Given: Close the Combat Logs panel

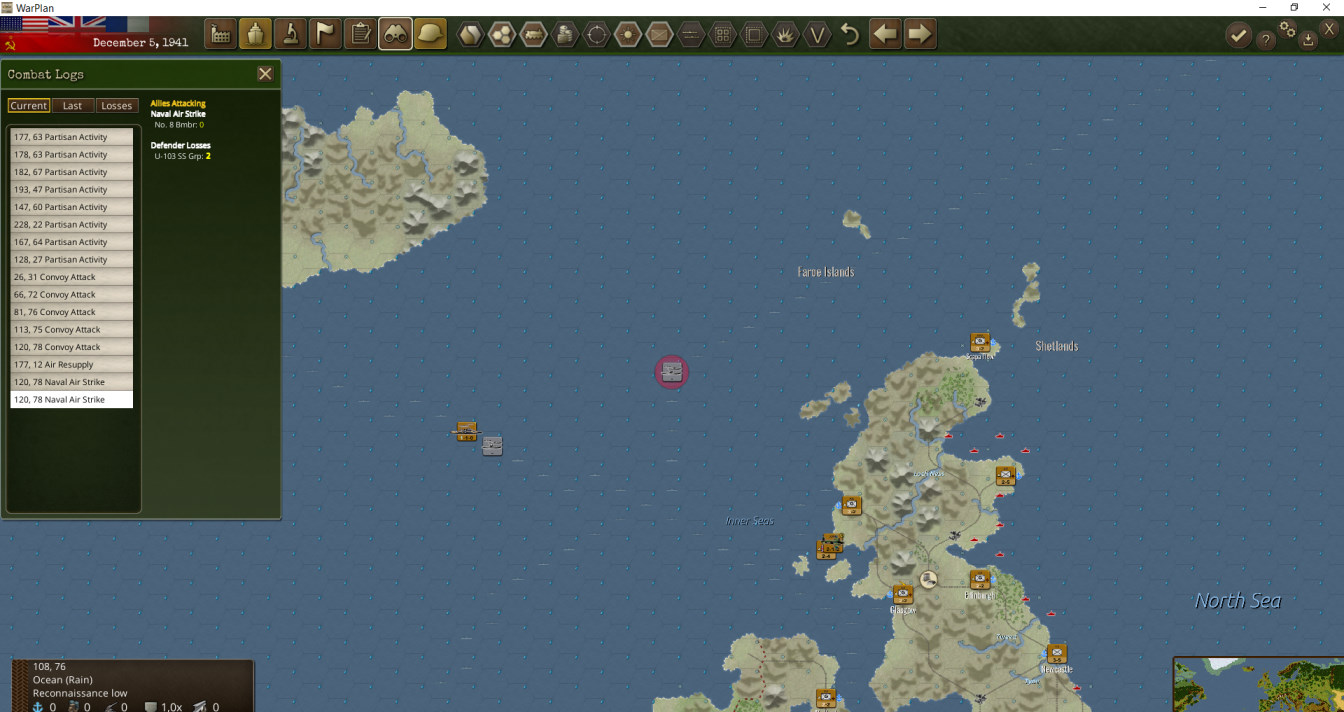Looking at the screenshot, I should pyautogui.click(x=265, y=74).
